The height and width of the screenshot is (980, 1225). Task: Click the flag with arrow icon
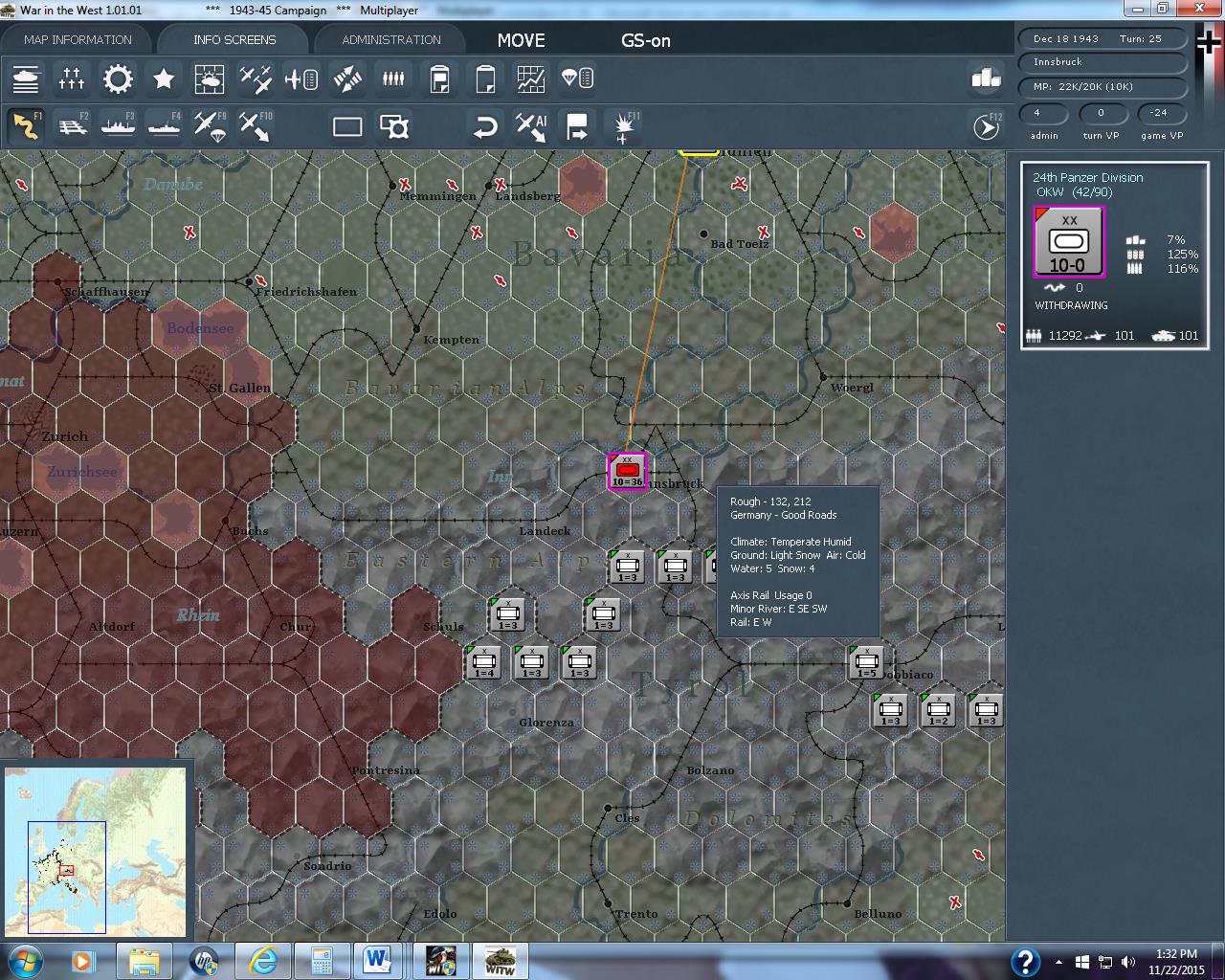[577, 126]
